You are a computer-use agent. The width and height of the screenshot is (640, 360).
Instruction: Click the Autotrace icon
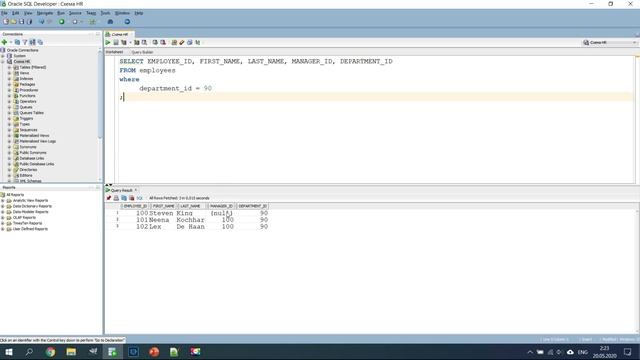[137, 42]
